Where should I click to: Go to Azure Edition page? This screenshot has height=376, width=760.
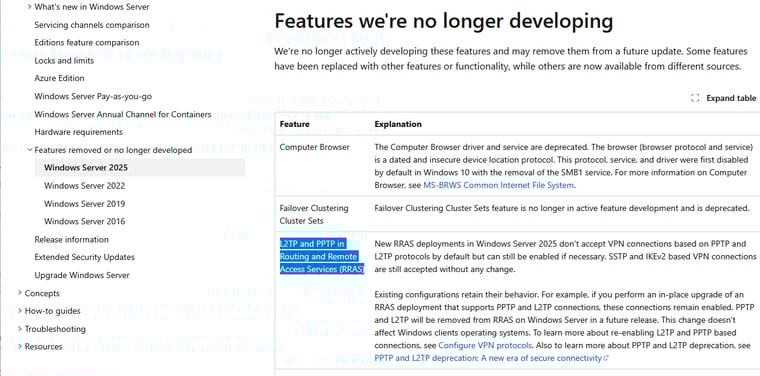point(59,78)
